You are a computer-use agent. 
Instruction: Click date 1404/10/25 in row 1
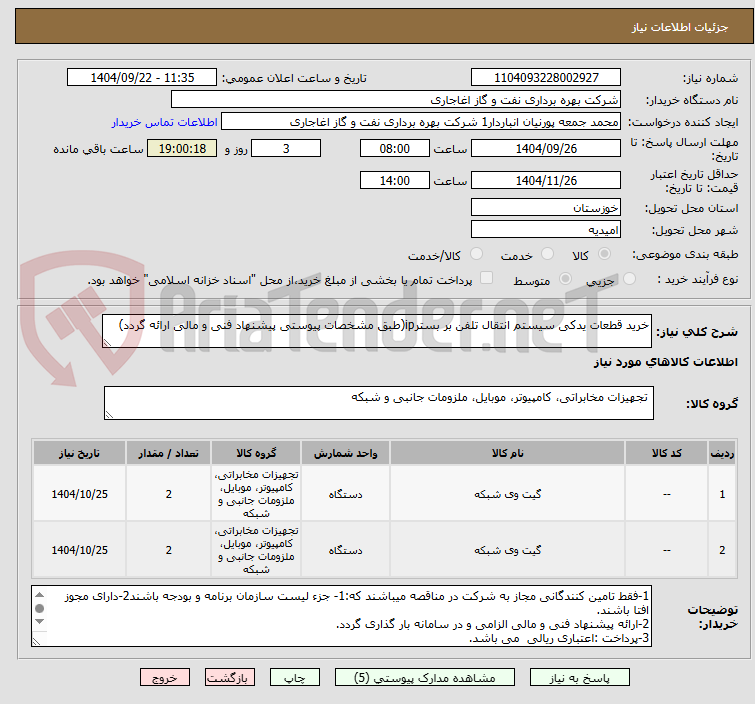(x=79, y=494)
